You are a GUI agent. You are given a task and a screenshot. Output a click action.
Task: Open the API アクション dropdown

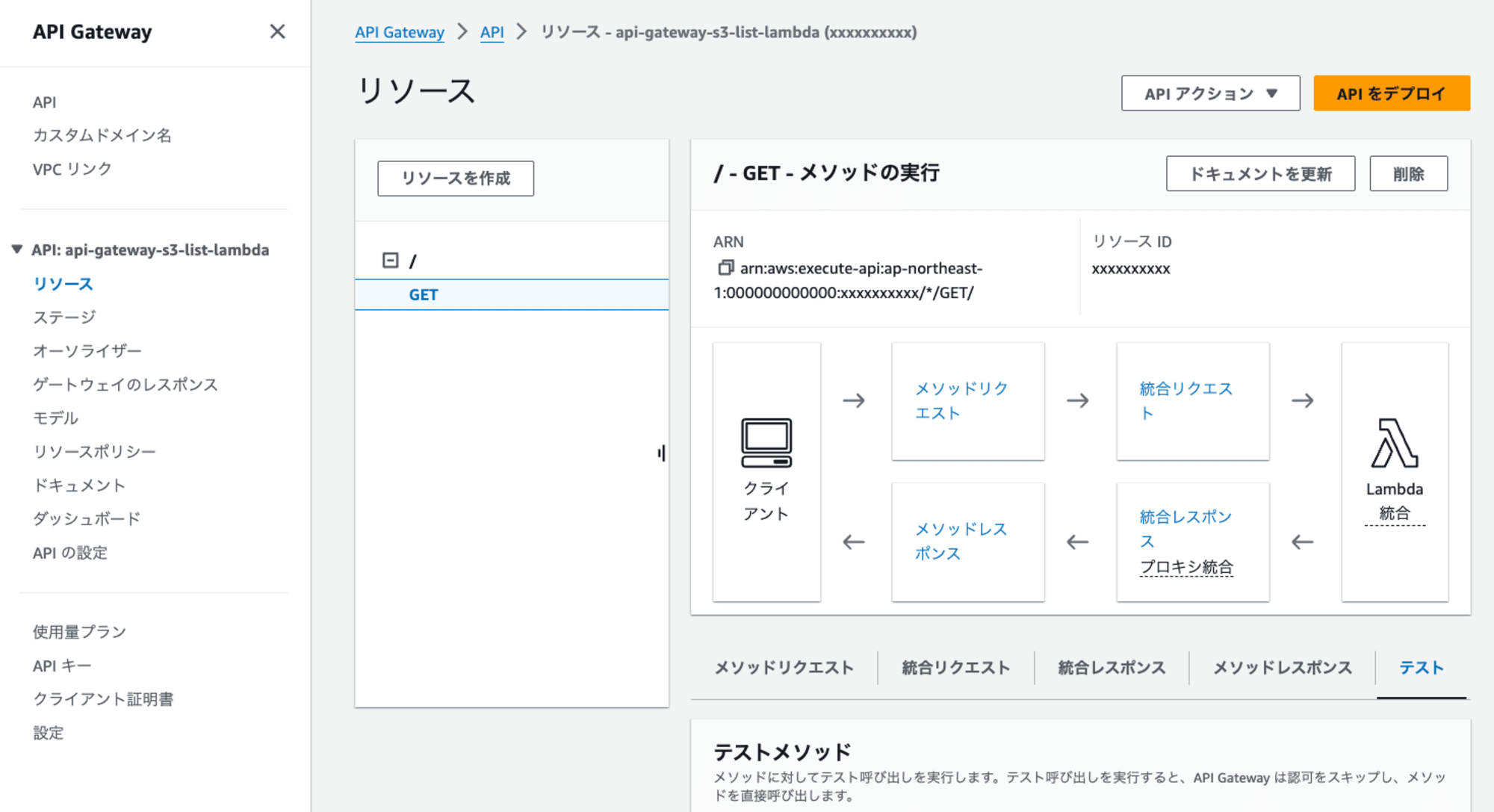pos(1210,93)
